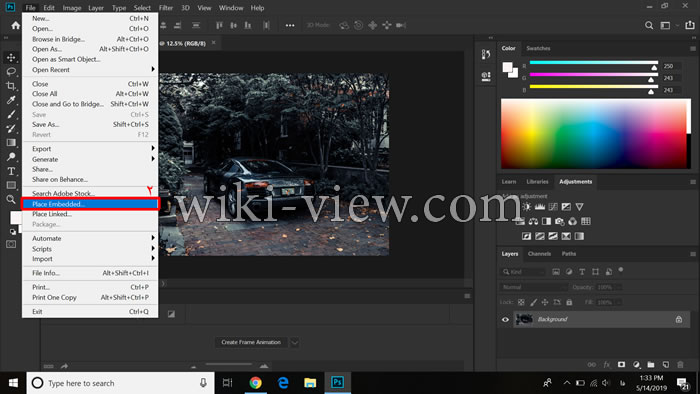The height and width of the screenshot is (394, 700).
Task: Choose Save As from File menu
Action: (x=90, y=124)
